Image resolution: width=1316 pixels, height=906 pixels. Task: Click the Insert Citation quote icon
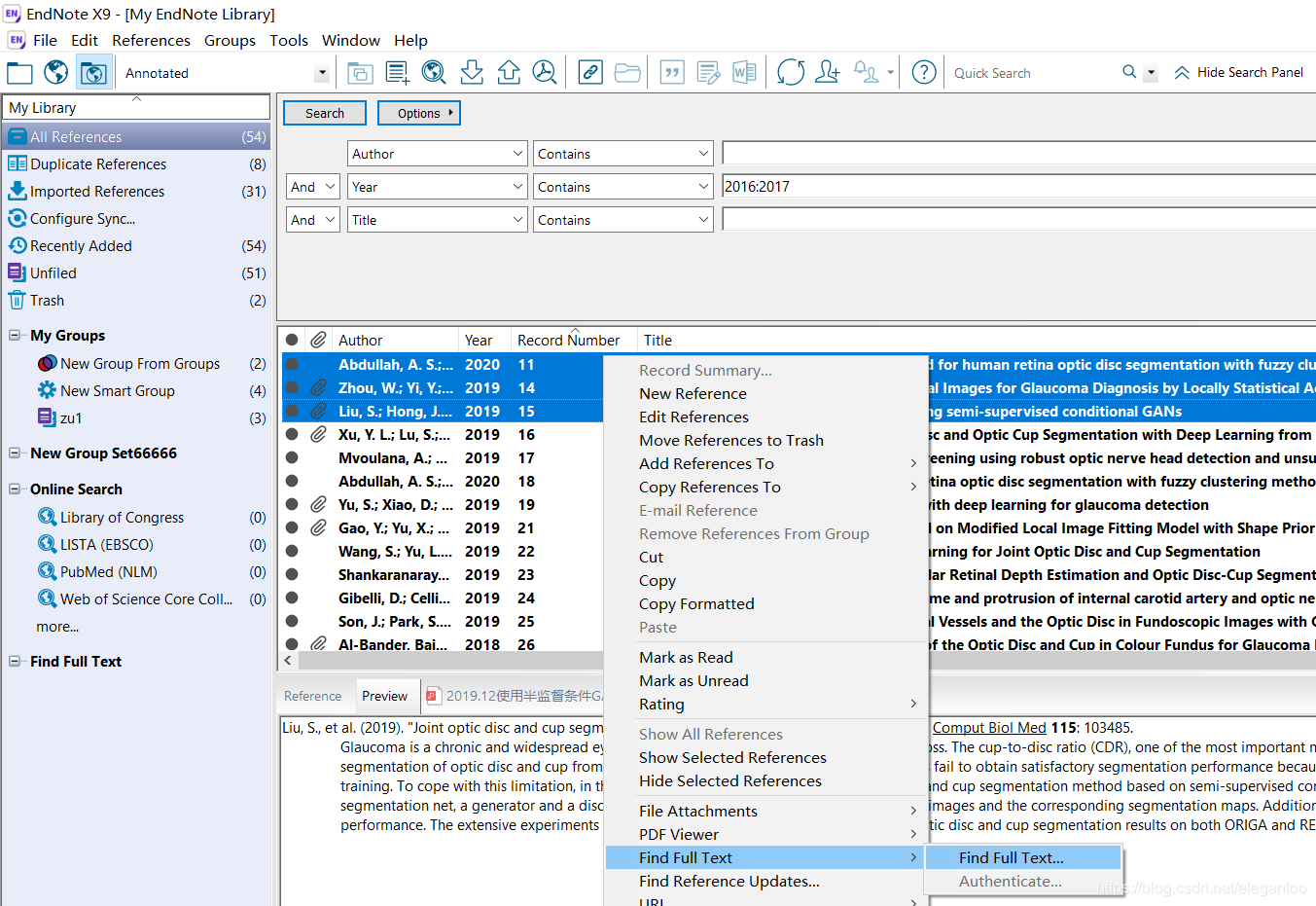pyautogui.click(x=672, y=72)
